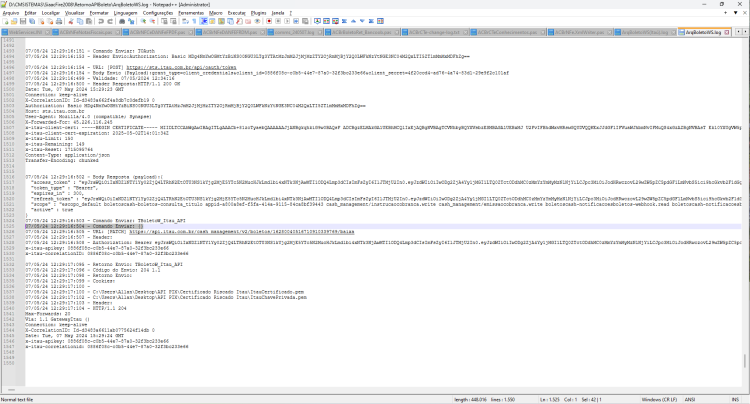
Task: Close the active ArqBoletoWS.log tab
Action: (727, 32)
